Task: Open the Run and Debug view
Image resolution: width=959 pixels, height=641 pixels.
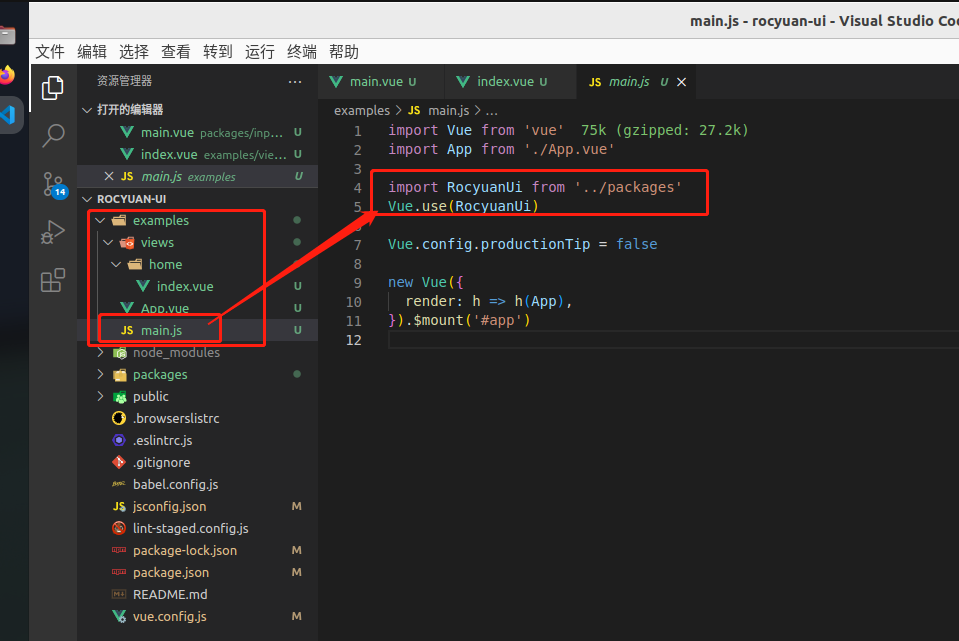Action: coord(53,232)
